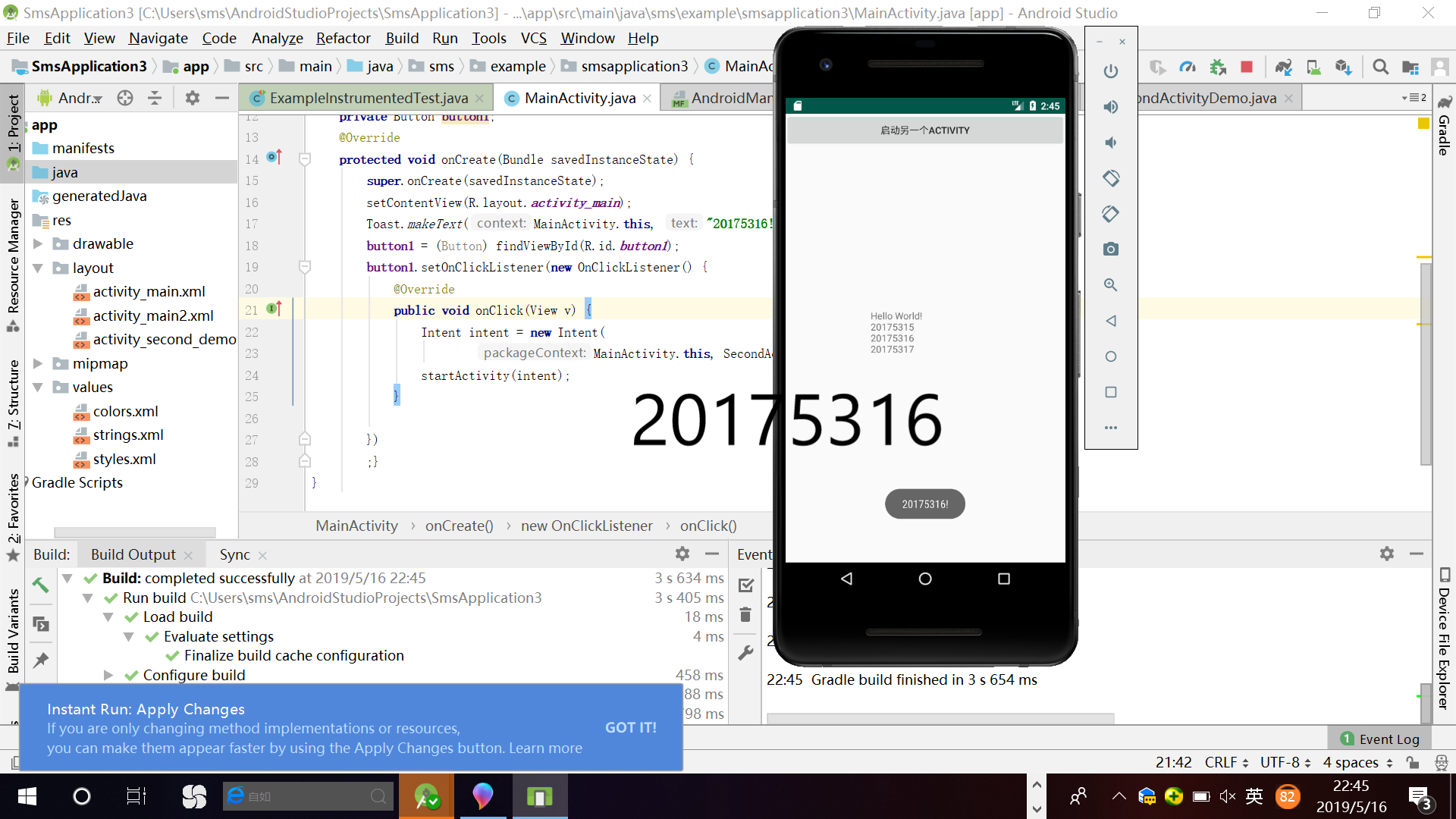Screen dimensions: 1456x819
Task: Click Project tree horizontal scrollbar
Action: pyautogui.click(x=135, y=532)
